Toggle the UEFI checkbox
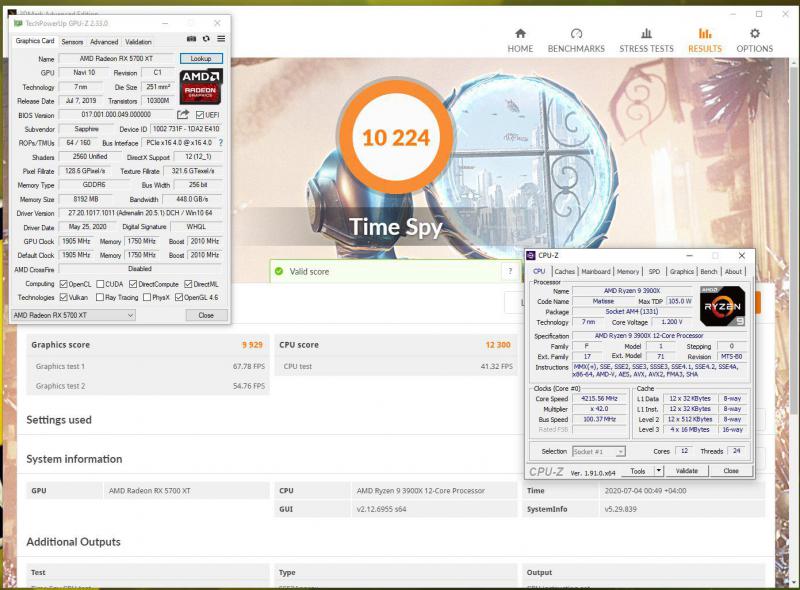 (200, 115)
